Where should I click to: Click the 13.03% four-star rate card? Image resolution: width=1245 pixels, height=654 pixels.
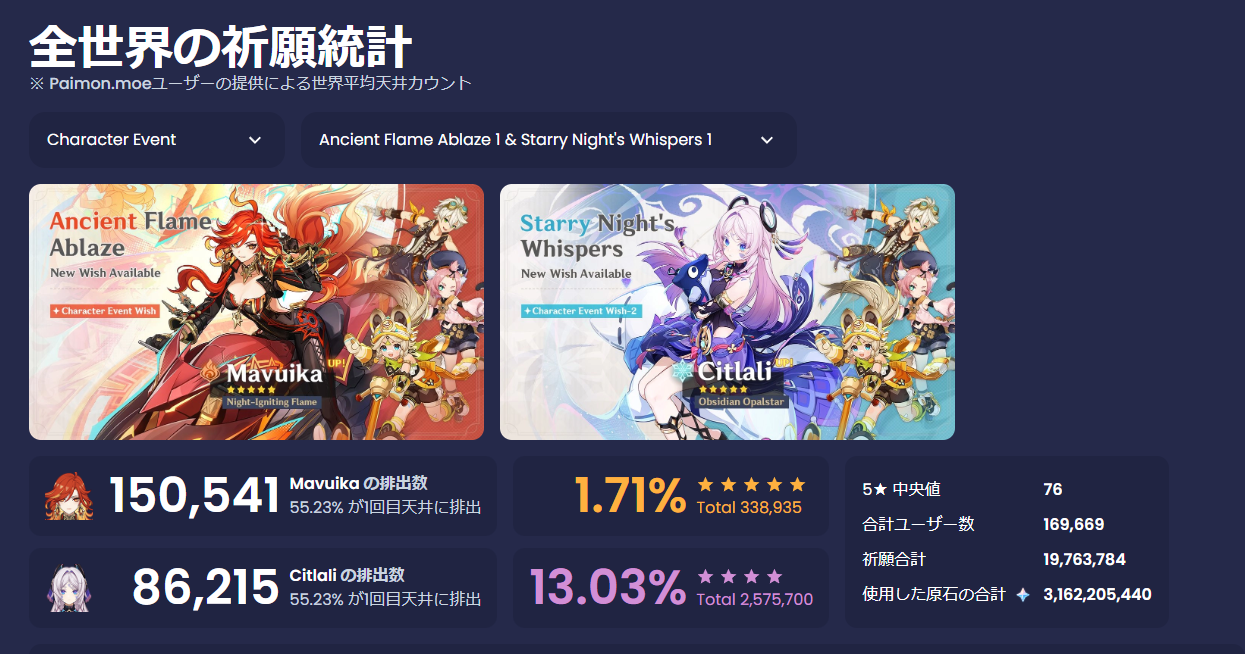pos(671,588)
